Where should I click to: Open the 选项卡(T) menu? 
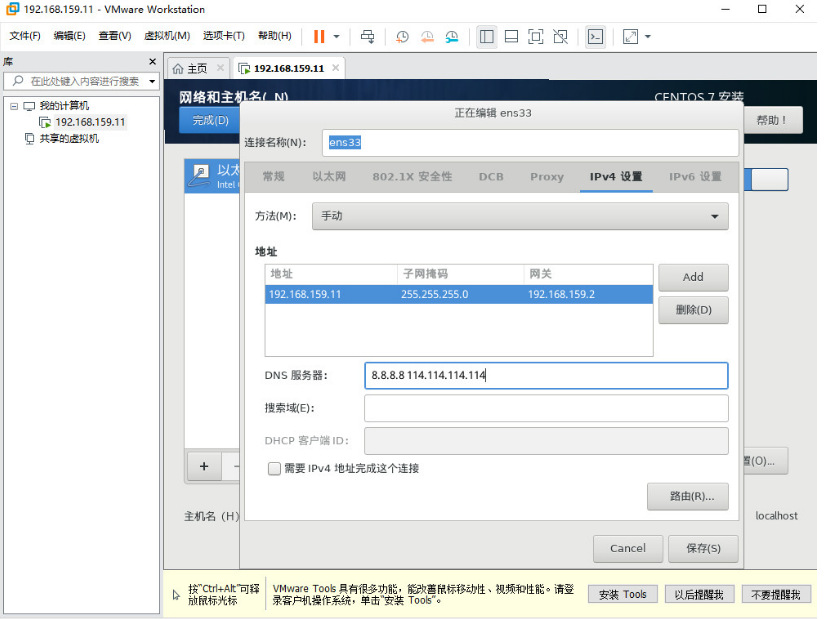point(224,36)
